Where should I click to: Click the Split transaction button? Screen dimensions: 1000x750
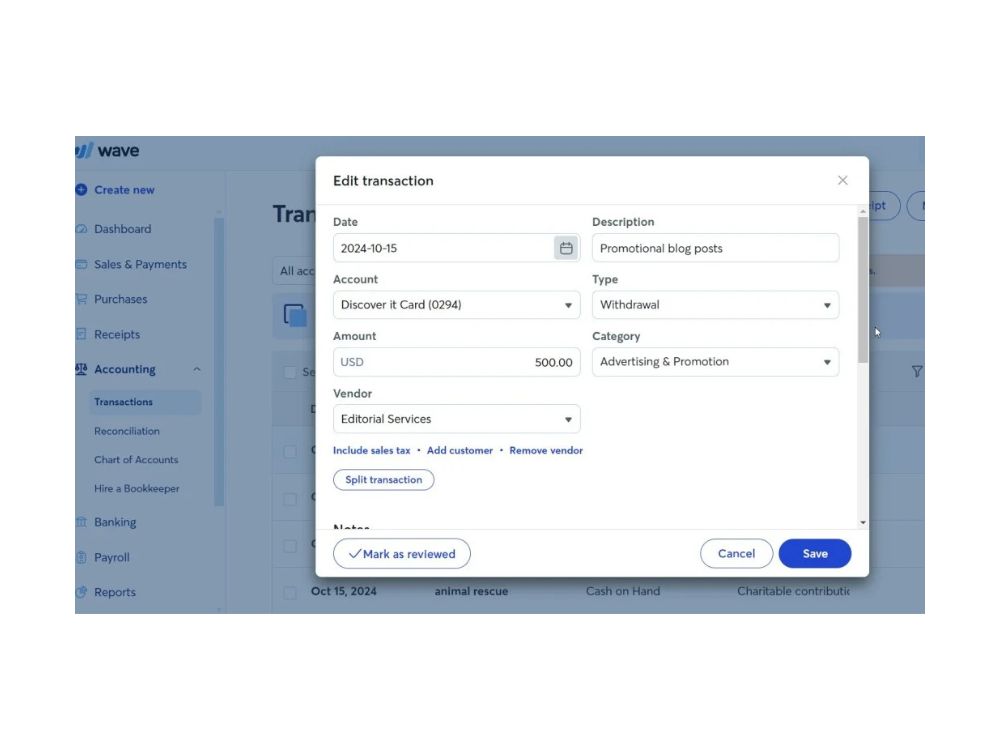point(383,480)
